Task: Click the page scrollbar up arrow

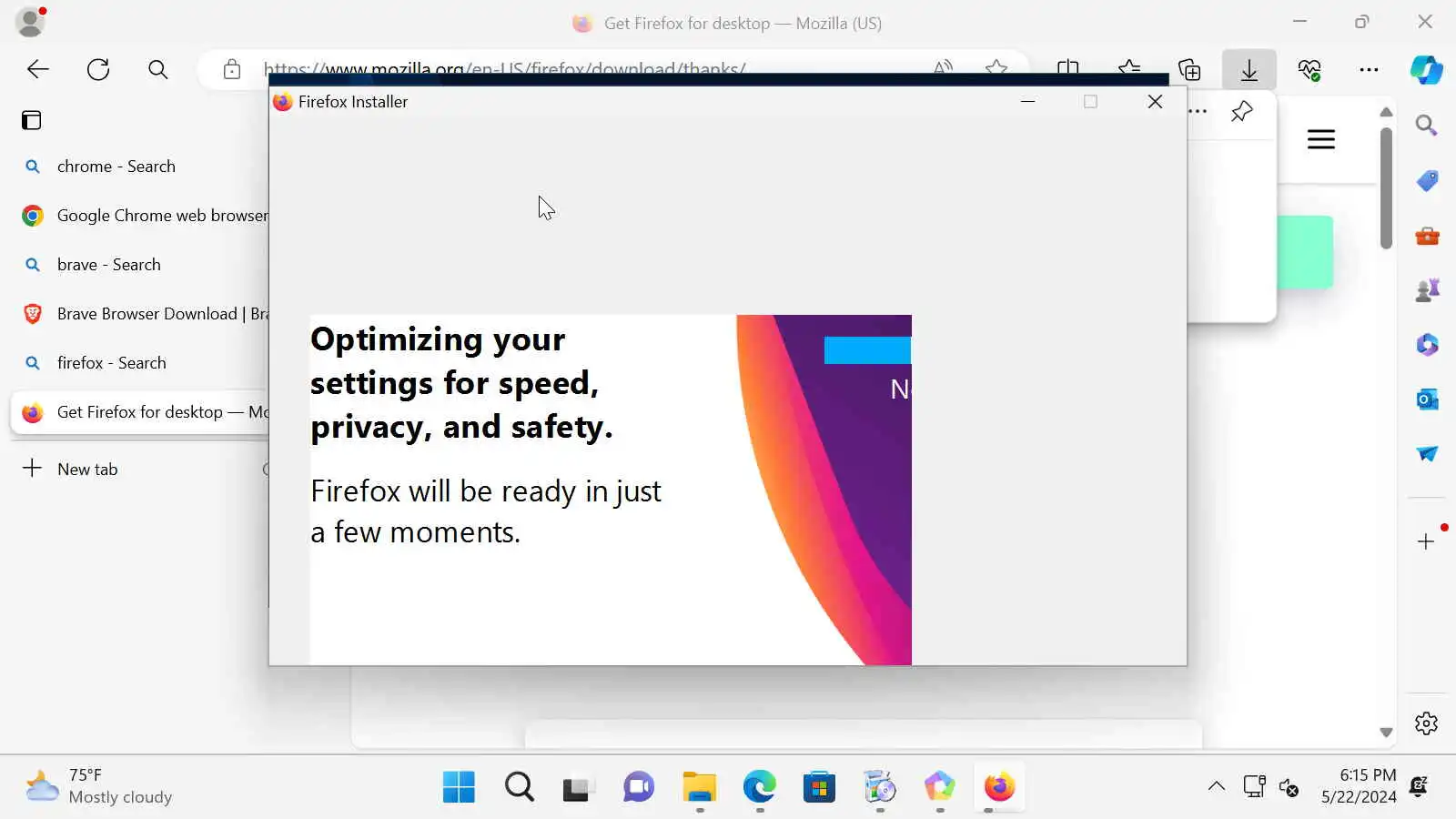Action: click(x=1386, y=112)
